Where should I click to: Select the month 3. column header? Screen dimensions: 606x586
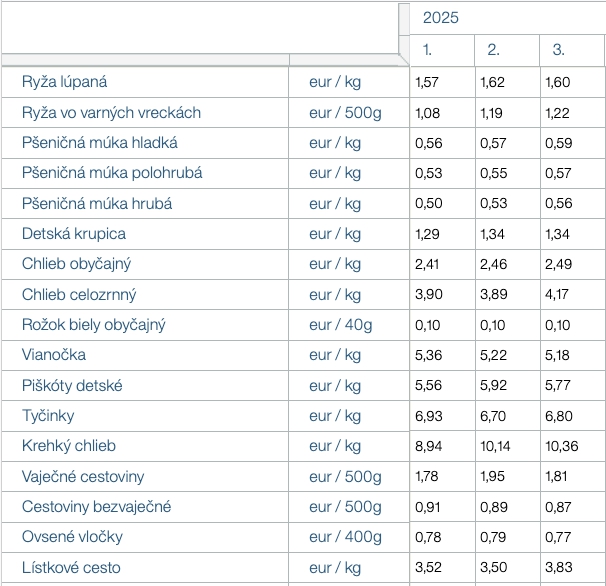click(558, 50)
